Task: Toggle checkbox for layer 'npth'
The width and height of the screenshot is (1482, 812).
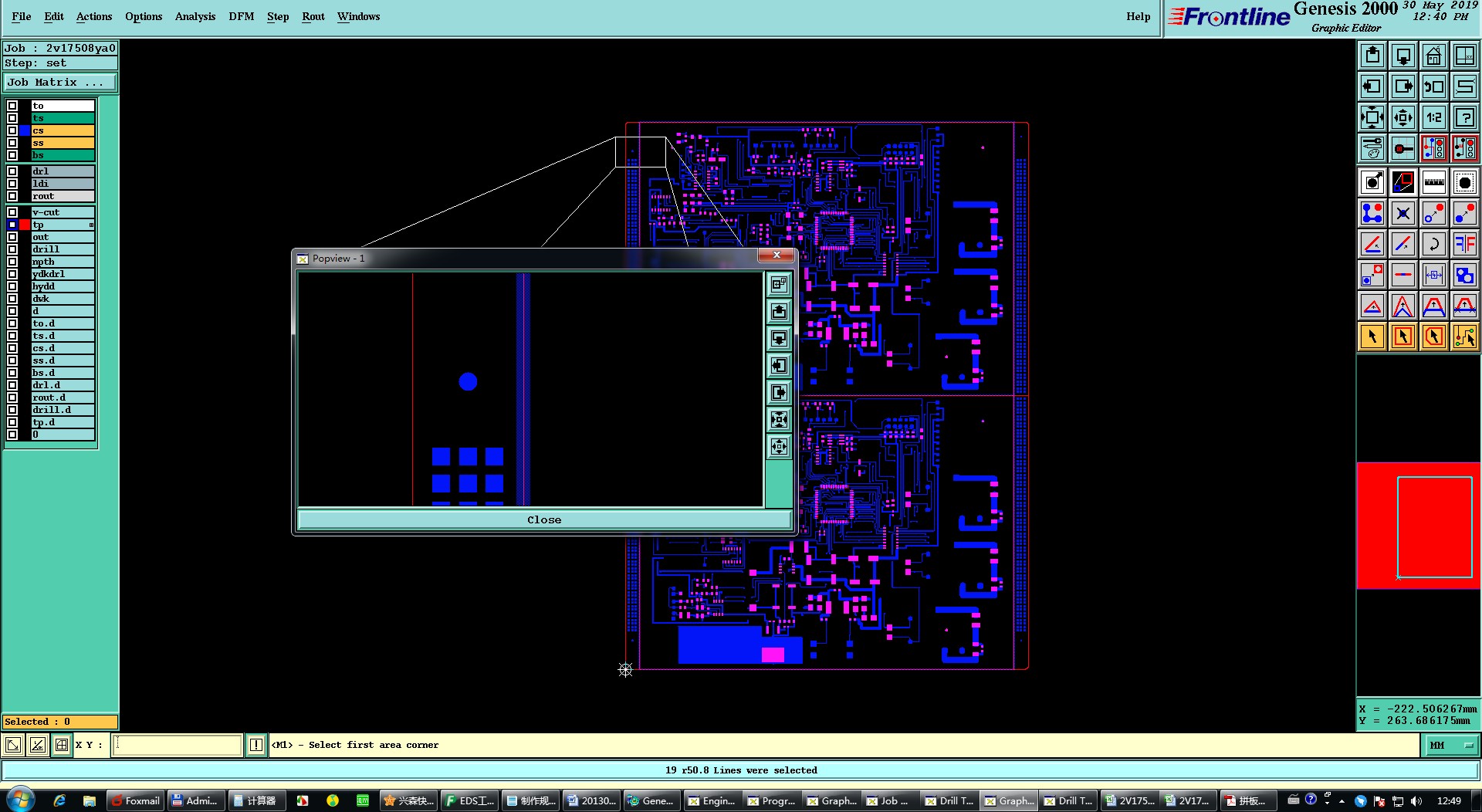Action: pyautogui.click(x=12, y=262)
